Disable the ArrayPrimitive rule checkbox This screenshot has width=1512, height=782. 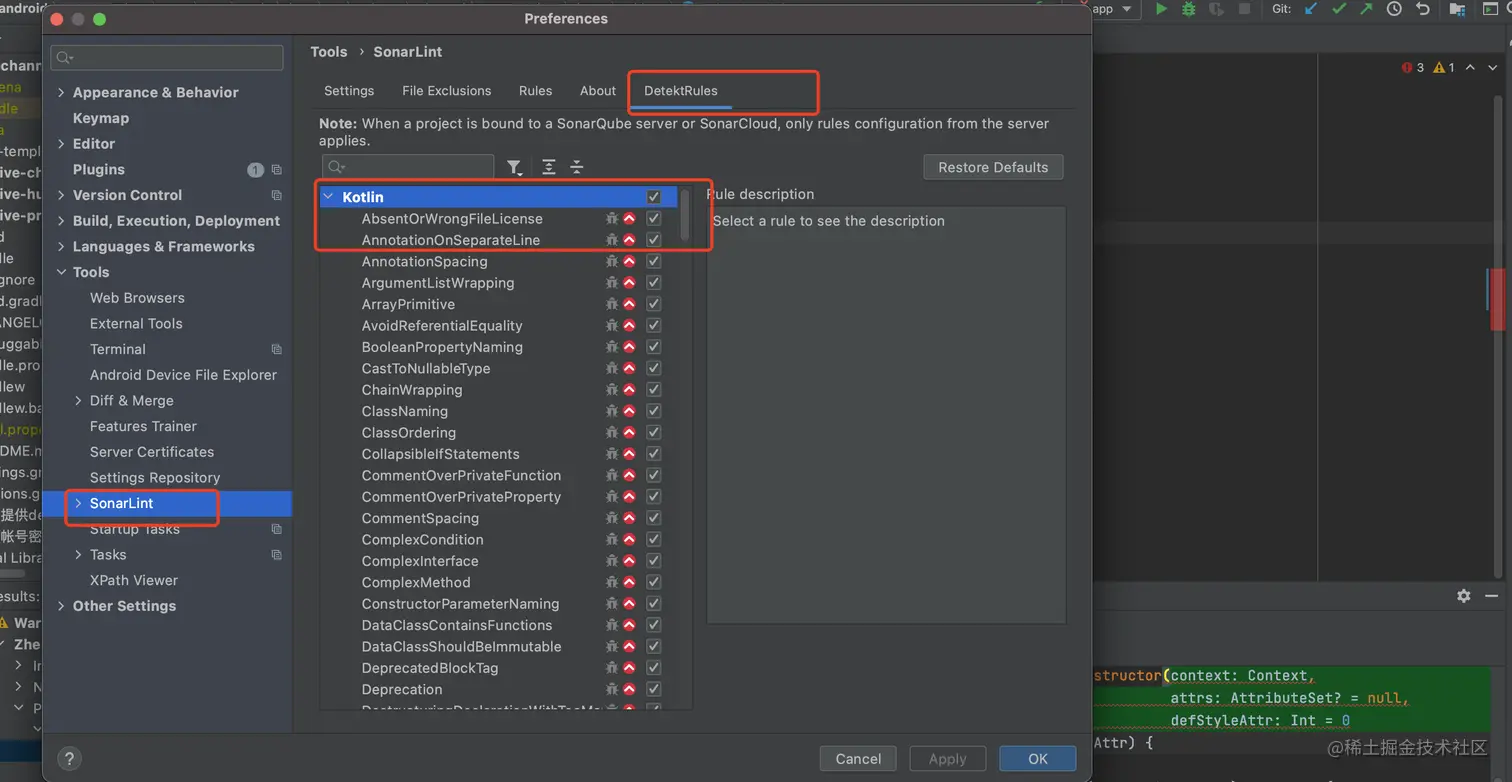coord(654,304)
